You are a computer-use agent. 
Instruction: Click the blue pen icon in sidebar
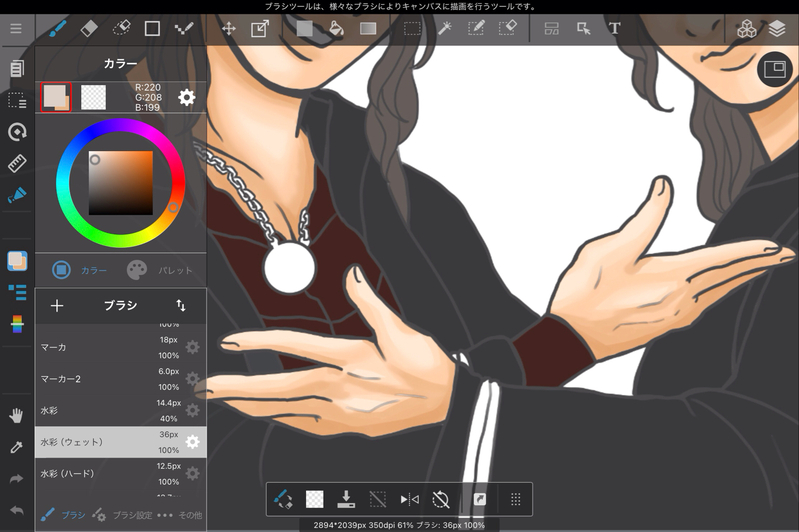(17, 195)
